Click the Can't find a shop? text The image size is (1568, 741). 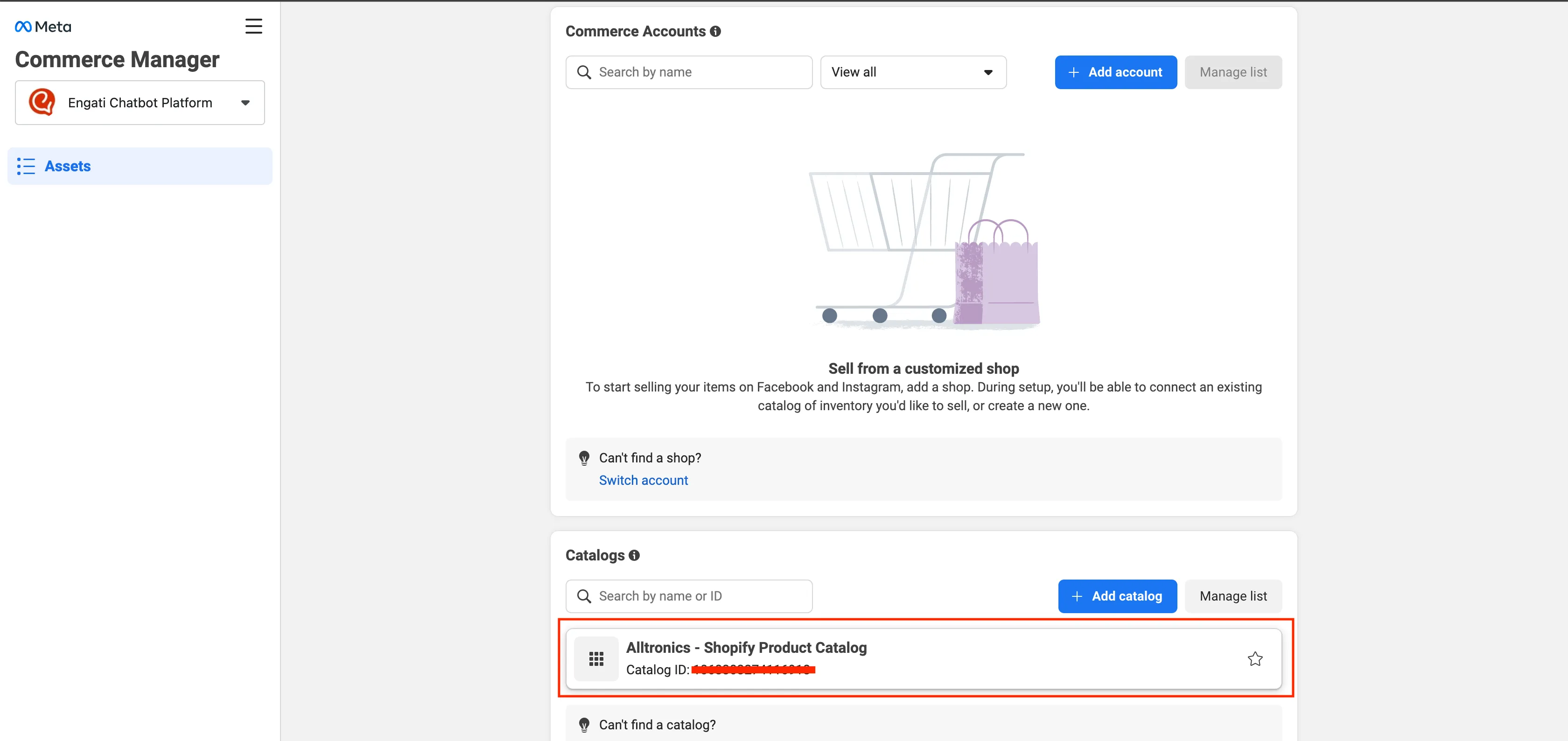coord(650,458)
